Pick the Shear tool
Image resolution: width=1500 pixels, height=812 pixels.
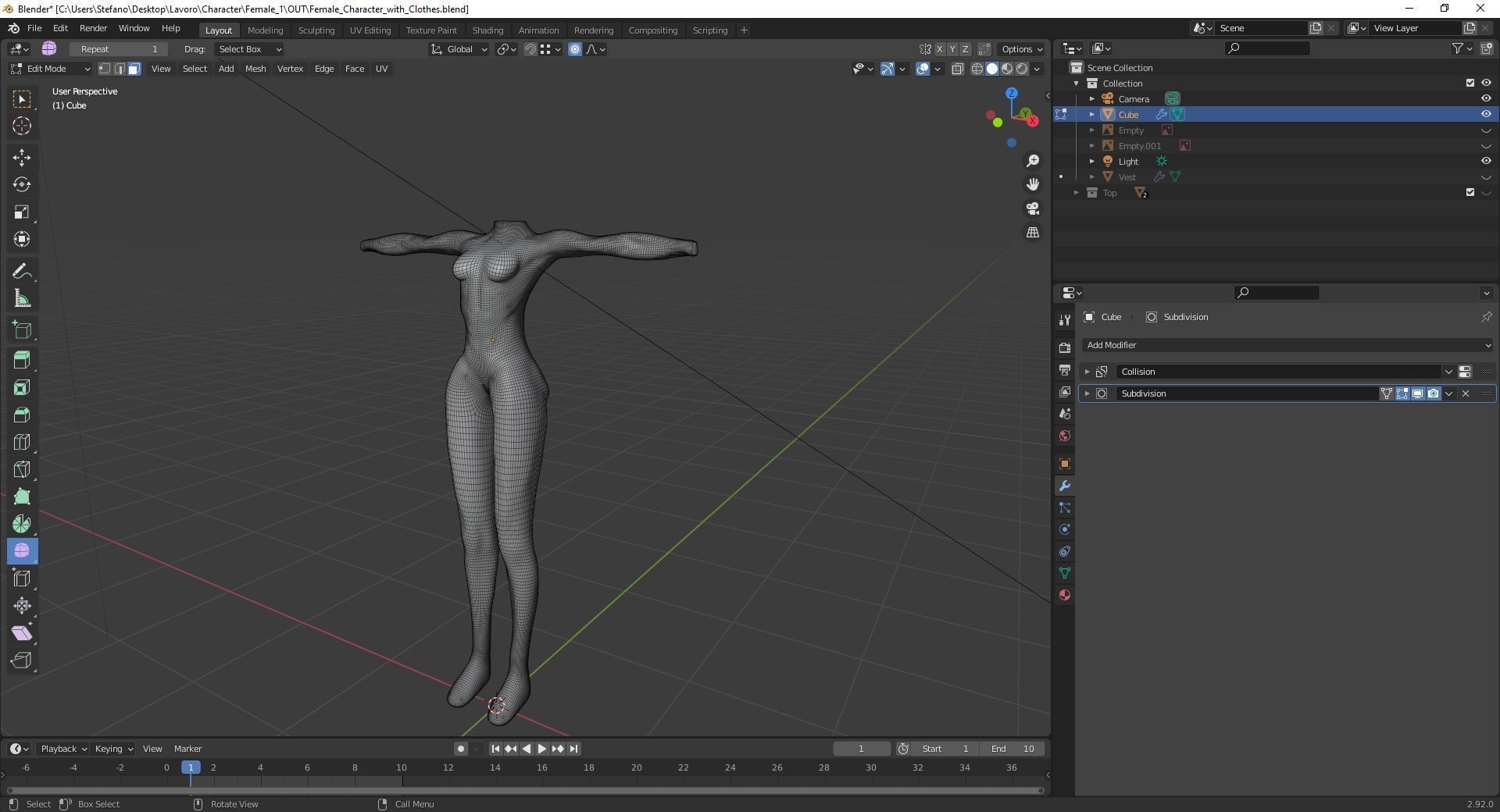(x=22, y=633)
